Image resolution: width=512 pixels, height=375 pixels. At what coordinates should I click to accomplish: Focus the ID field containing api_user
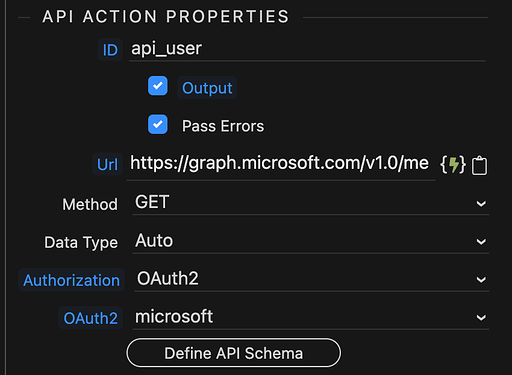point(307,49)
